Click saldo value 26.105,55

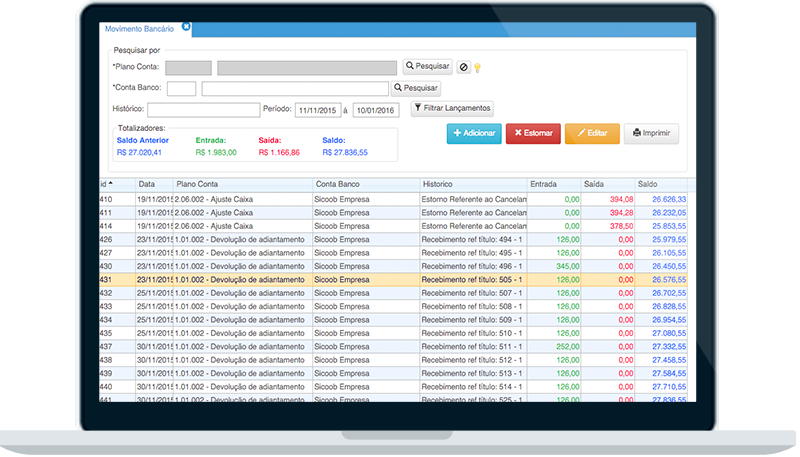669,253
